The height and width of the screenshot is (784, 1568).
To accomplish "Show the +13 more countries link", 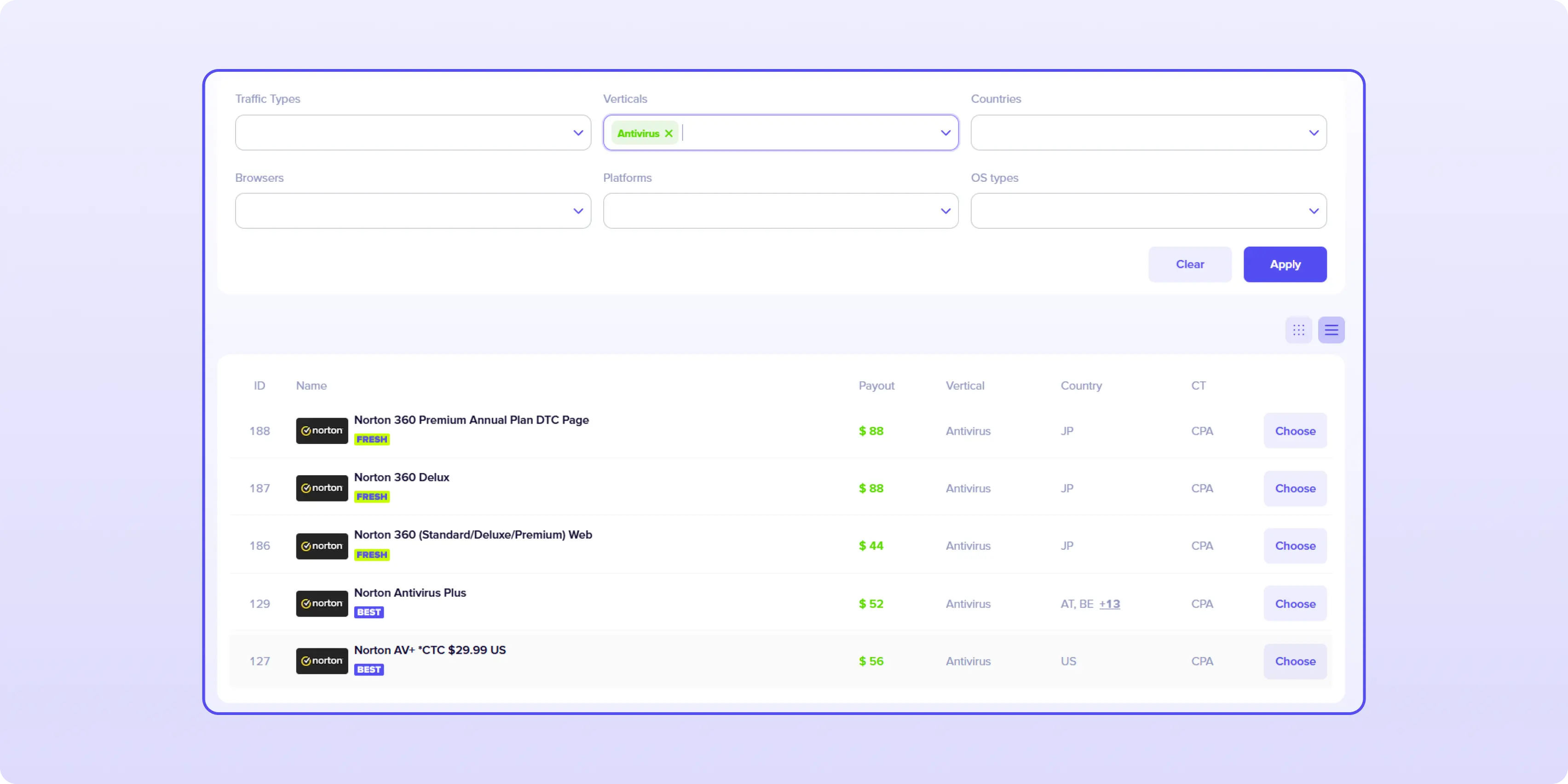I will coord(1109,604).
